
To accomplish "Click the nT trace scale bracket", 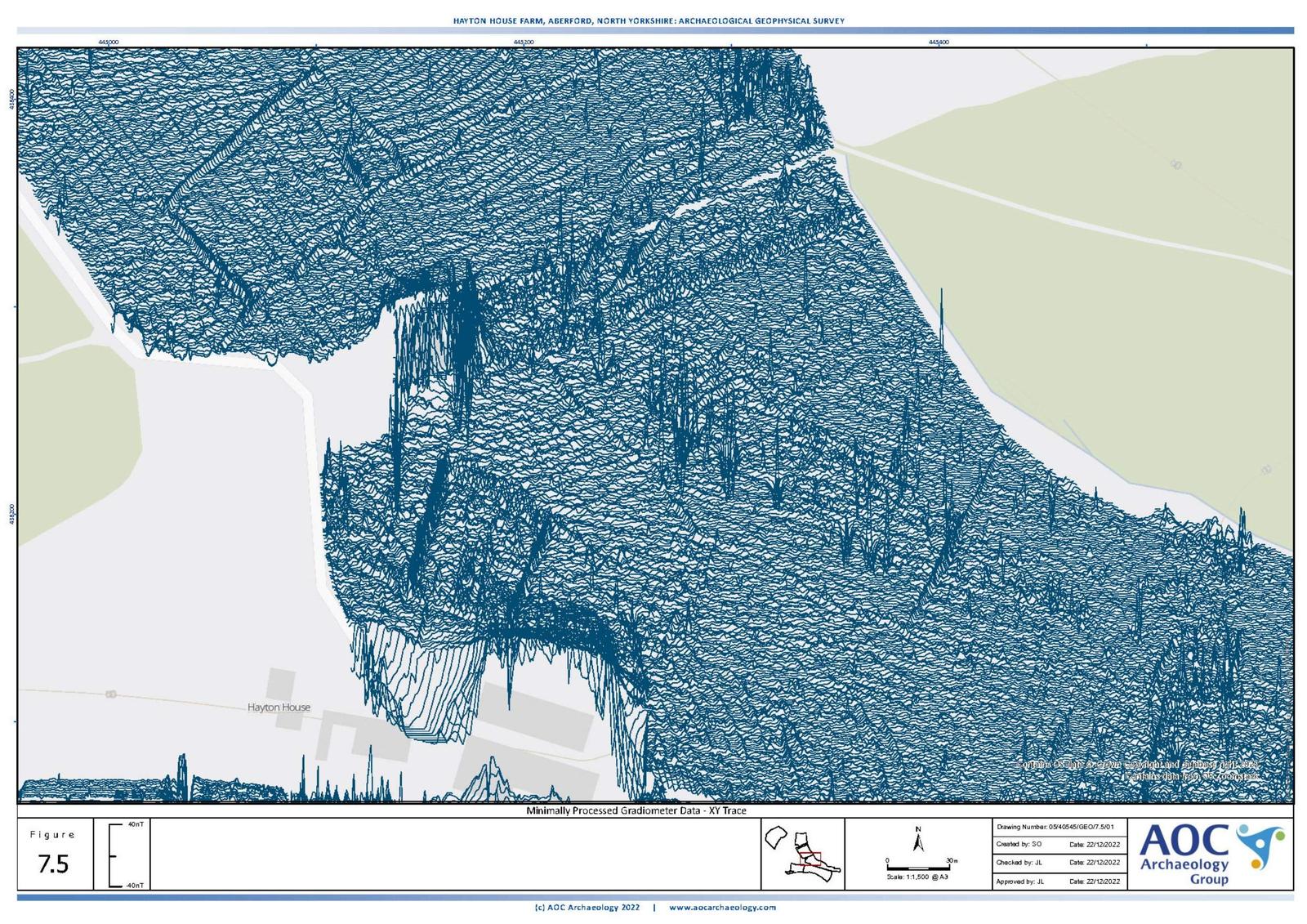I will click(x=113, y=855).
